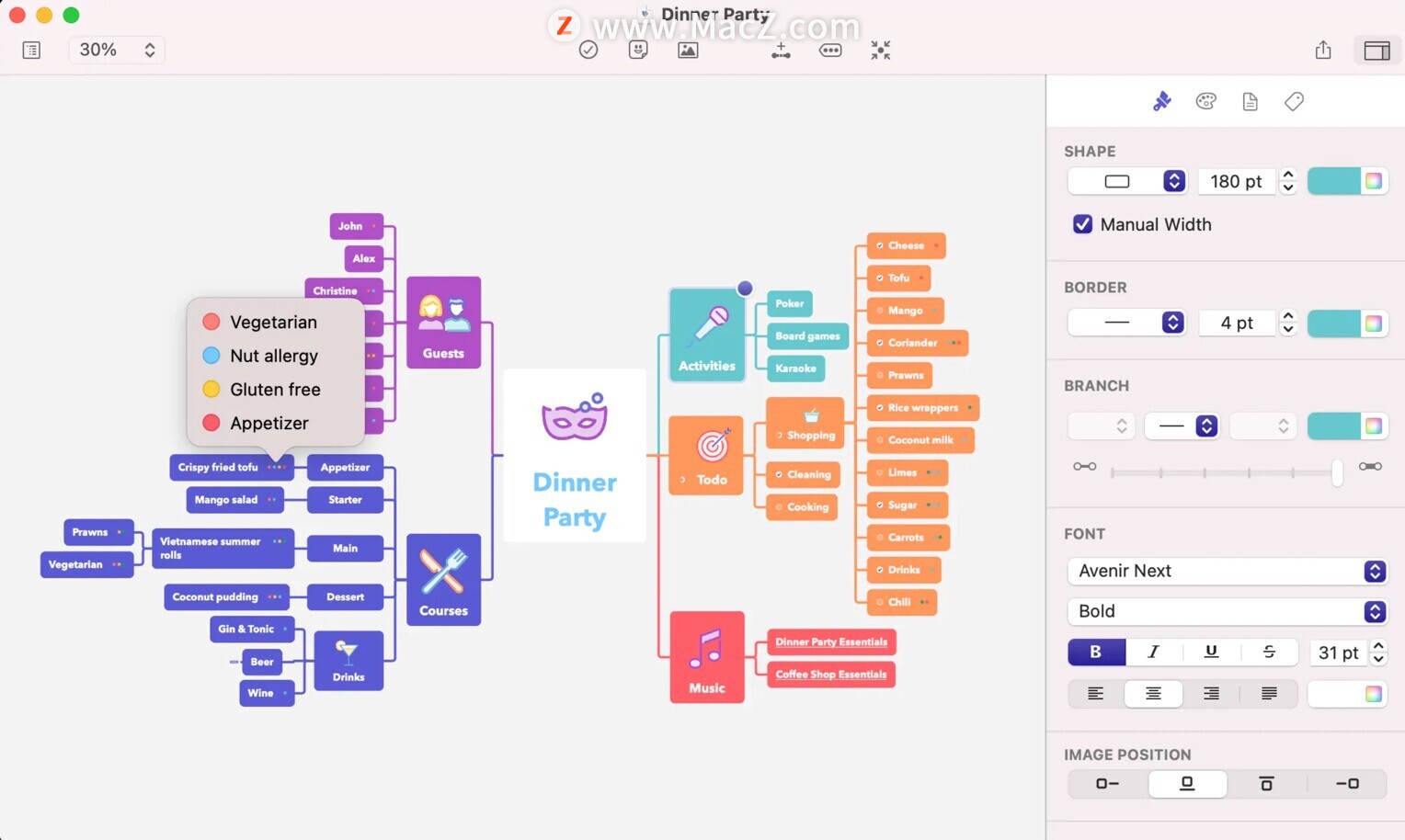Set image position above text
This screenshot has height=840, width=1405.
[1187, 783]
